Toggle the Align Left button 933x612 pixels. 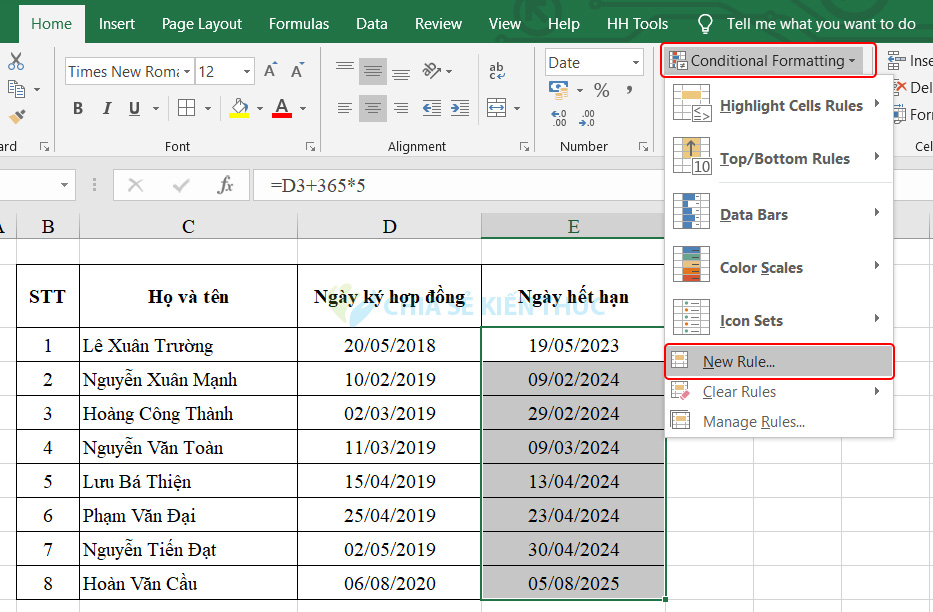click(345, 108)
